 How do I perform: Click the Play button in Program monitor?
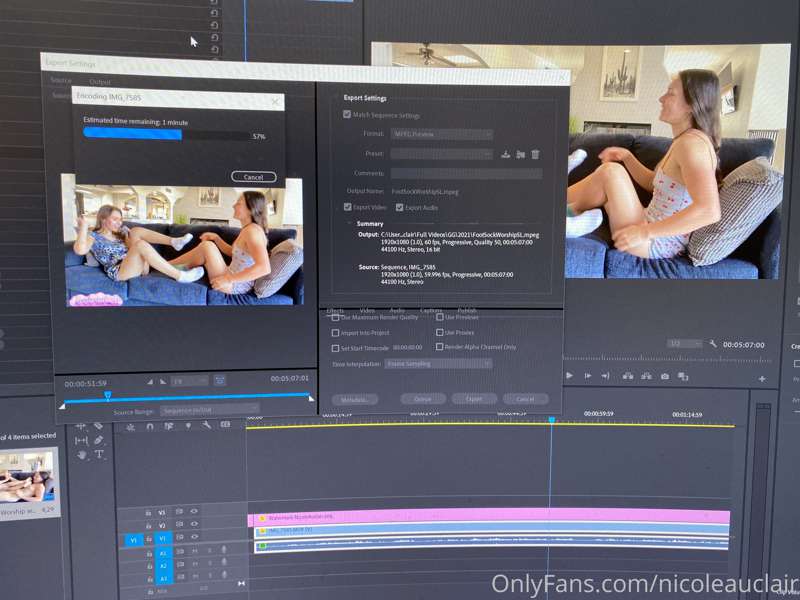tap(570, 376)
